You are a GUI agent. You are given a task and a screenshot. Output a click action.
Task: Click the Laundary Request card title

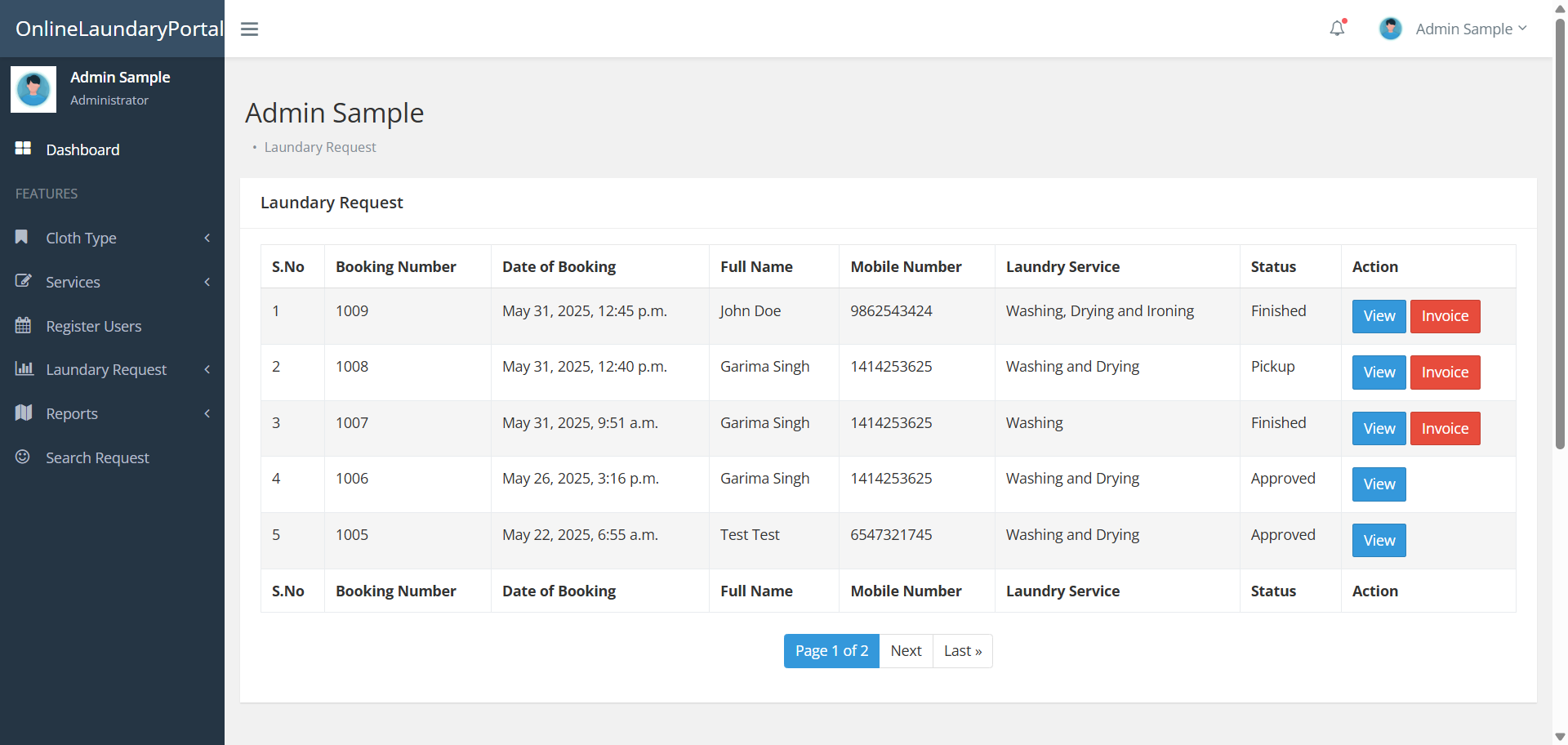tap(332, 203)
